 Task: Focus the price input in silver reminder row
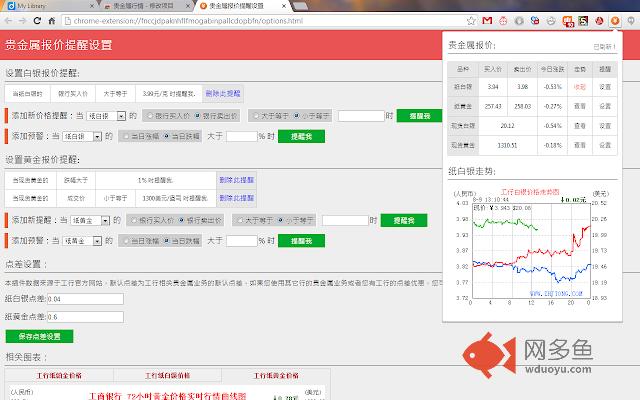tap(361, 116)
